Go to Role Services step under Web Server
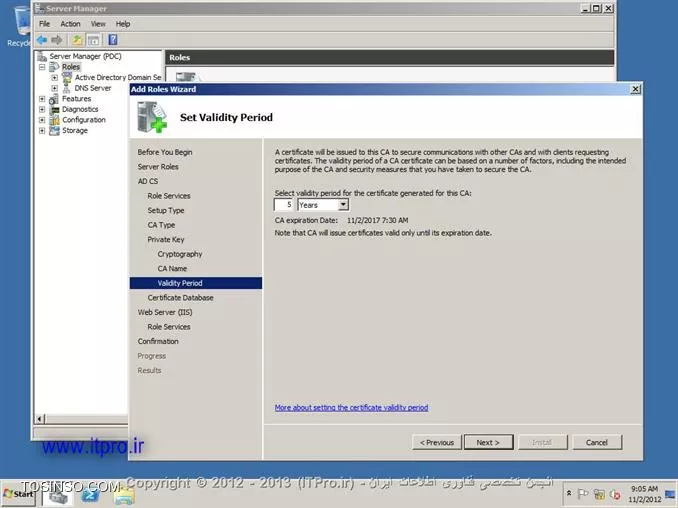678x508 pixels. [x=169, y=327]
